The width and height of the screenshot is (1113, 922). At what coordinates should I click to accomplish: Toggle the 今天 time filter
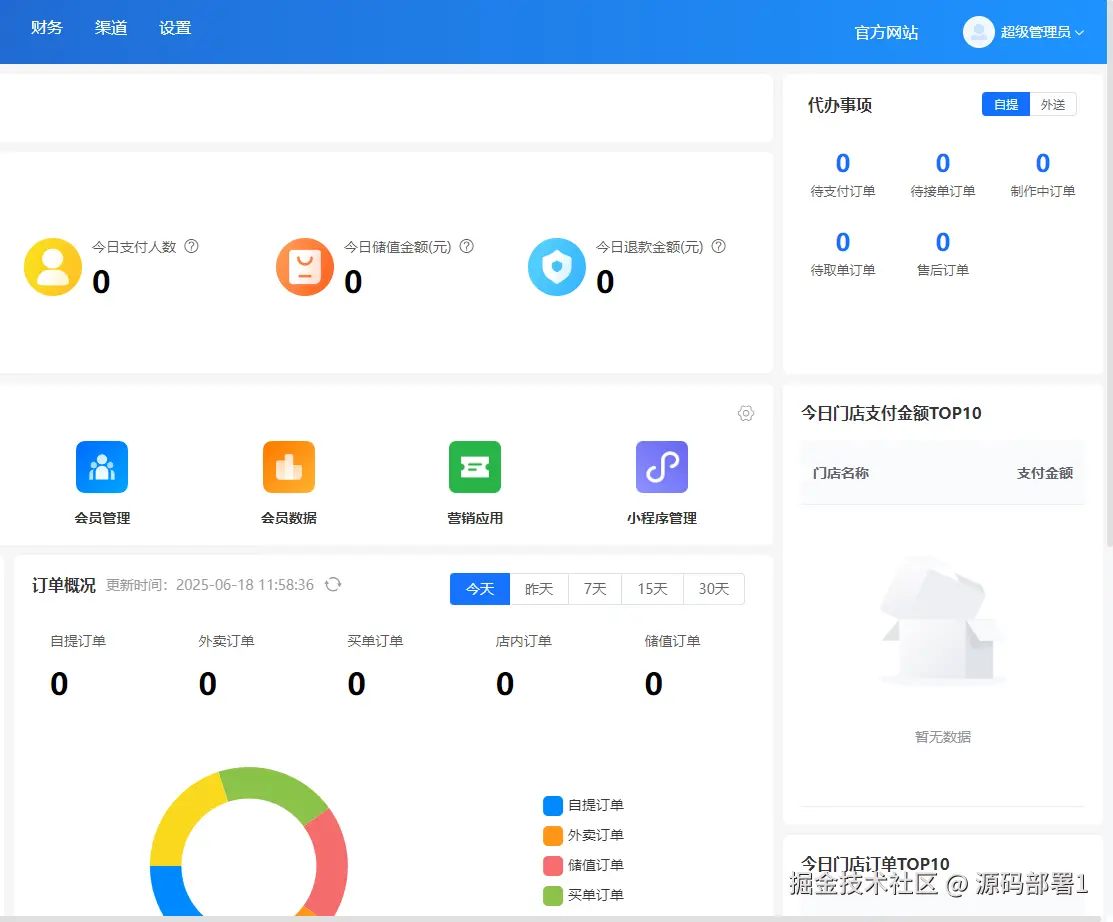tap(479, 589)
